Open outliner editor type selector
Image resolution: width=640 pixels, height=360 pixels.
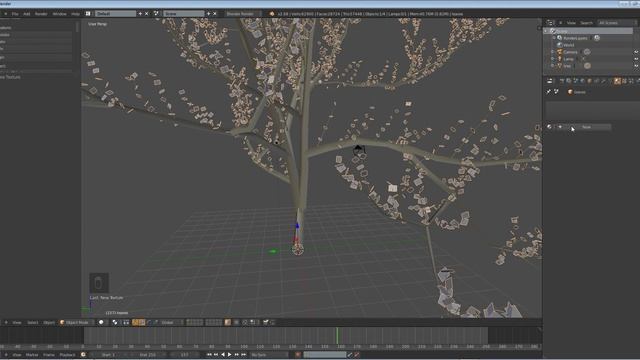tap(551, 23)
